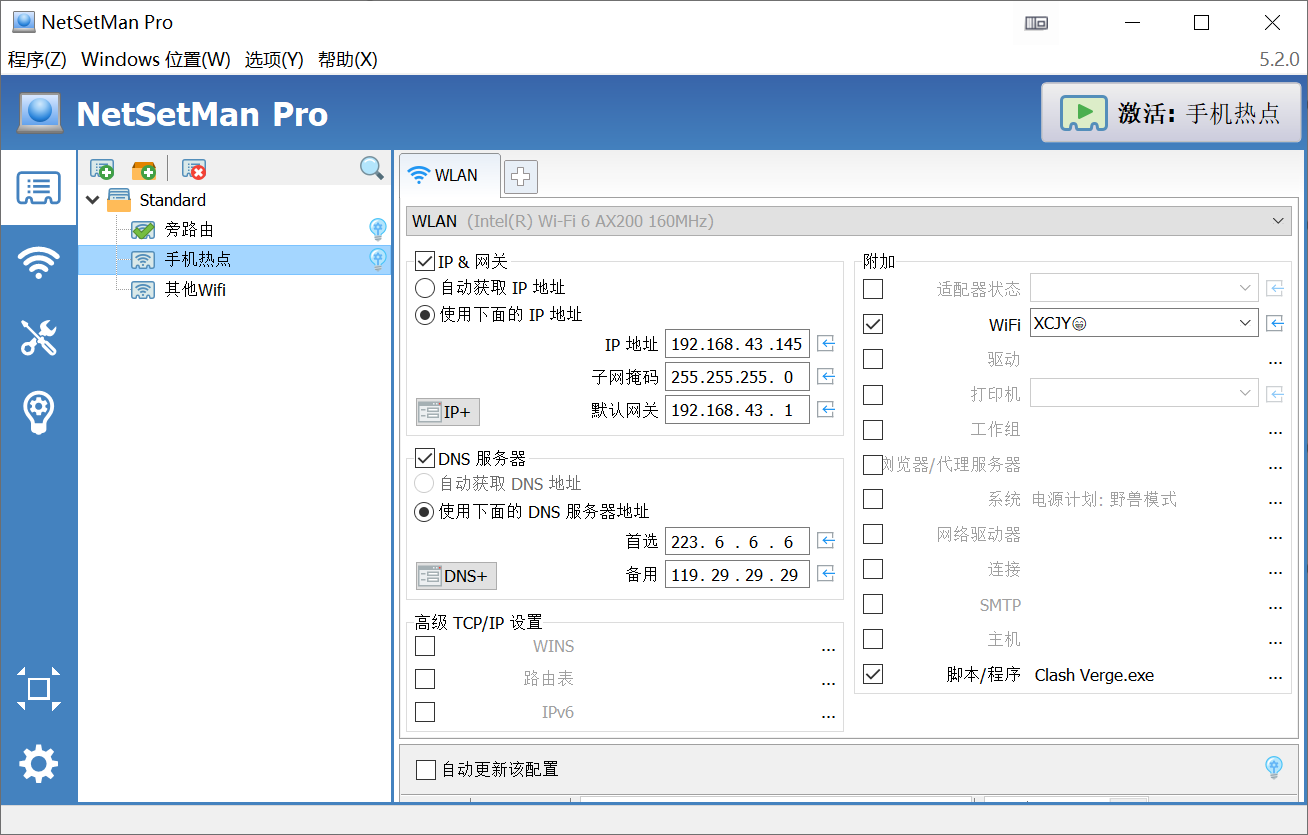The image size is (1308, 835).
Task: Enable the IPv6 checkbox
Action: point(425,712)
